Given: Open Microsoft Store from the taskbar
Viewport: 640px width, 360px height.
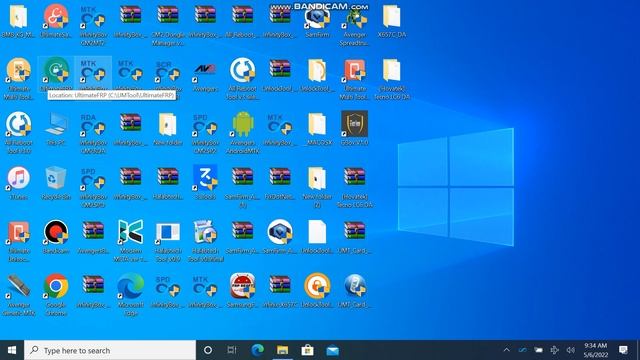Looking at the screenshot, I should pos(307,350).
